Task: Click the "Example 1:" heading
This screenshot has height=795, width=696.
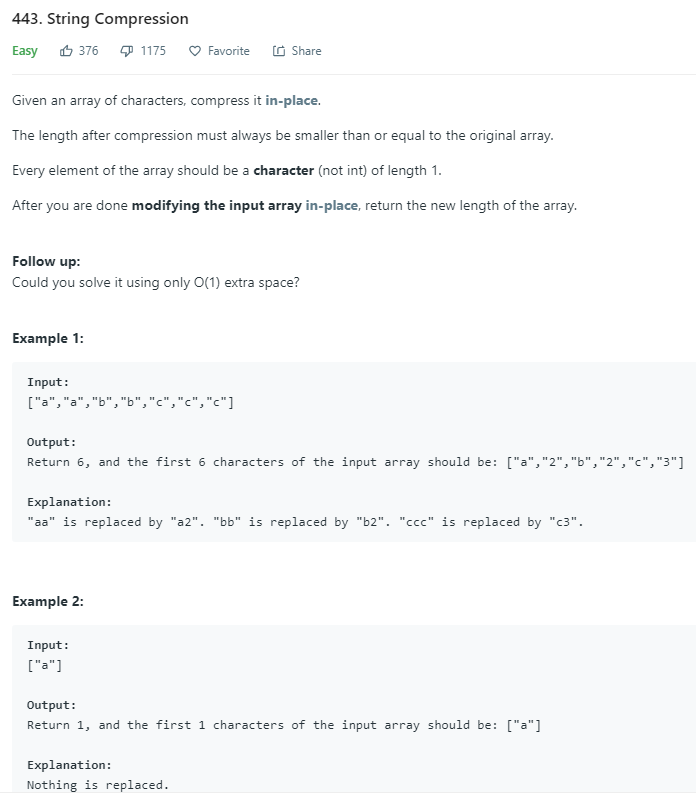Action: [48, 338]
